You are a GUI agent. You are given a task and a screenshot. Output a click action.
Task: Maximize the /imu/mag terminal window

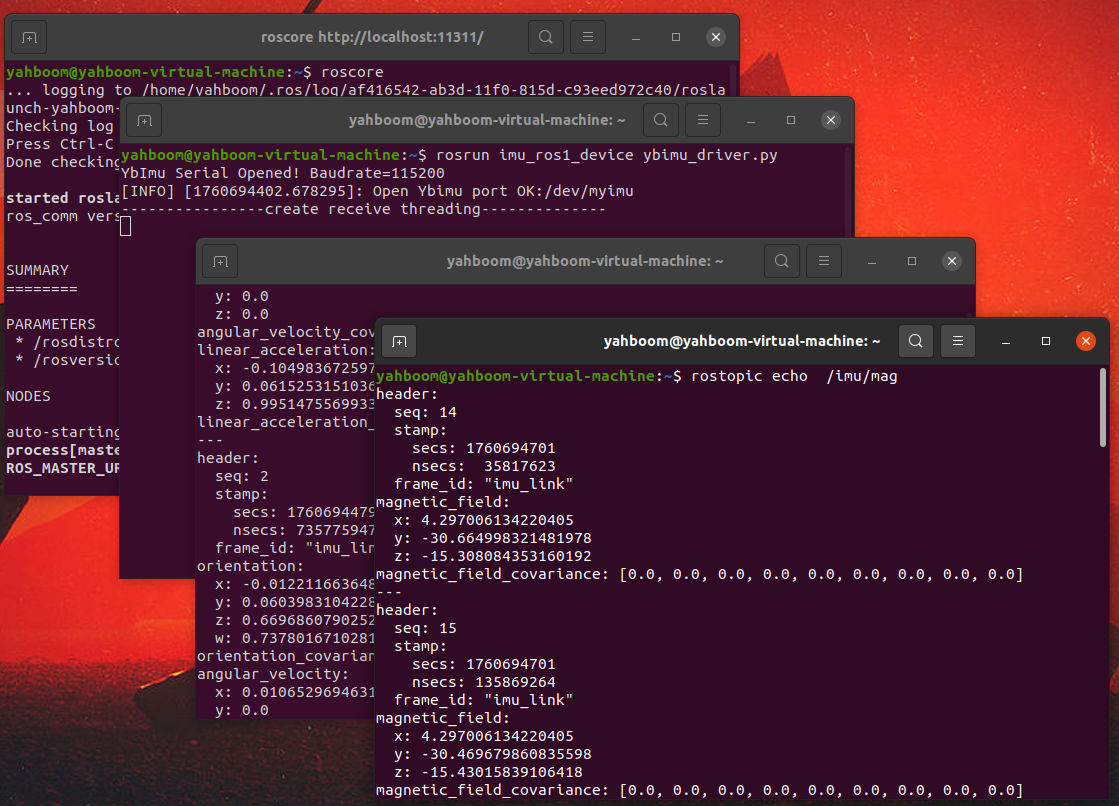(1046, 341)
